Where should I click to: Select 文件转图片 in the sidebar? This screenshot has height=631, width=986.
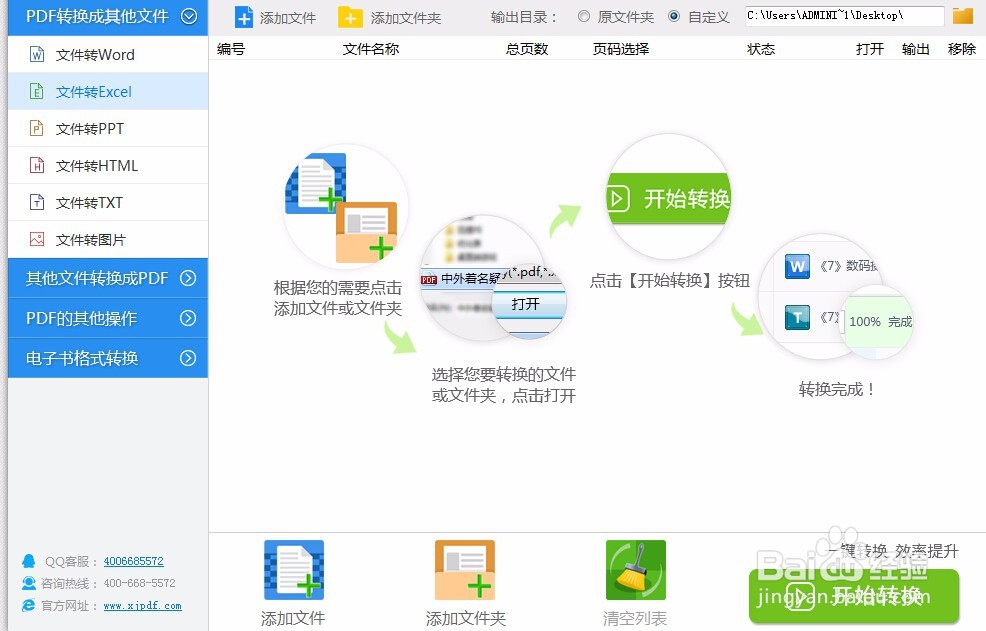(x=108, y=240)
